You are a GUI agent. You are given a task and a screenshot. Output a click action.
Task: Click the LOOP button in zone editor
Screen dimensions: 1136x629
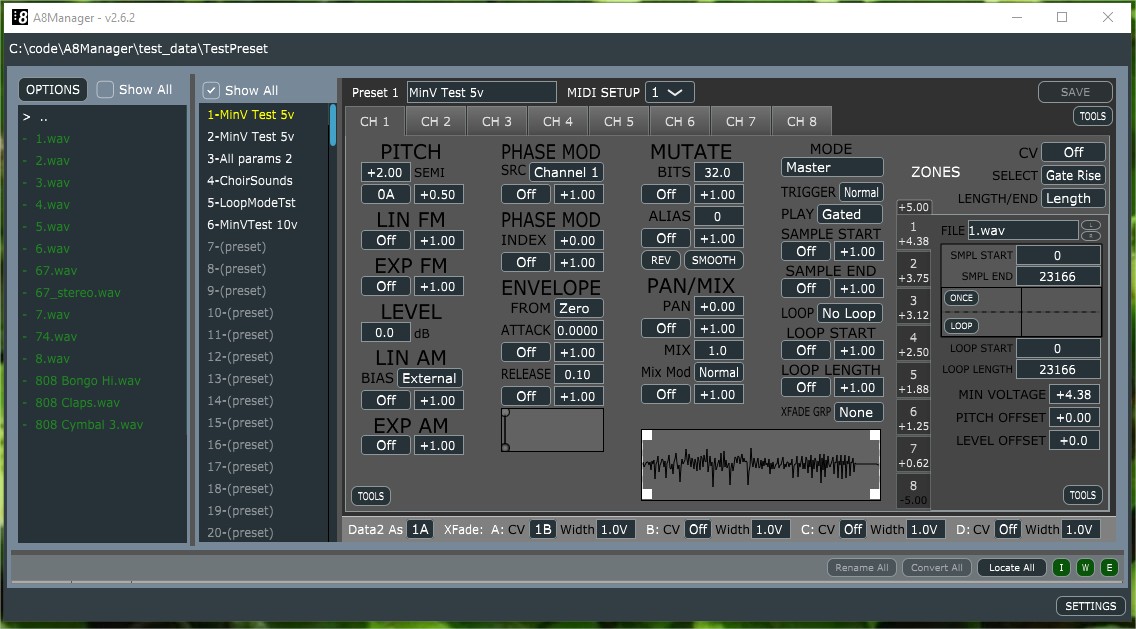tap(961, 326)
